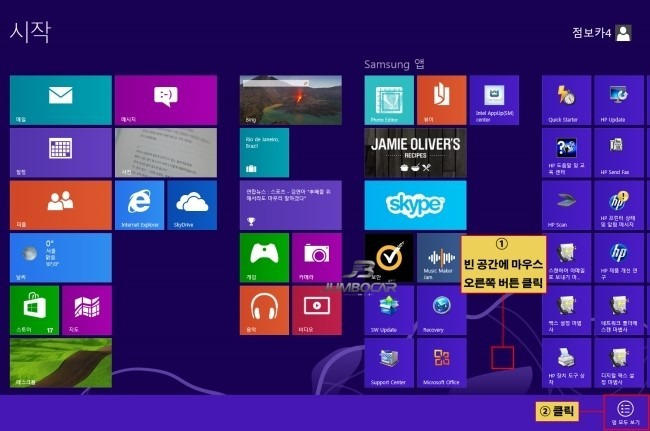
Task: Open HP device toolbox printer tile
Action: coord(567,363)
